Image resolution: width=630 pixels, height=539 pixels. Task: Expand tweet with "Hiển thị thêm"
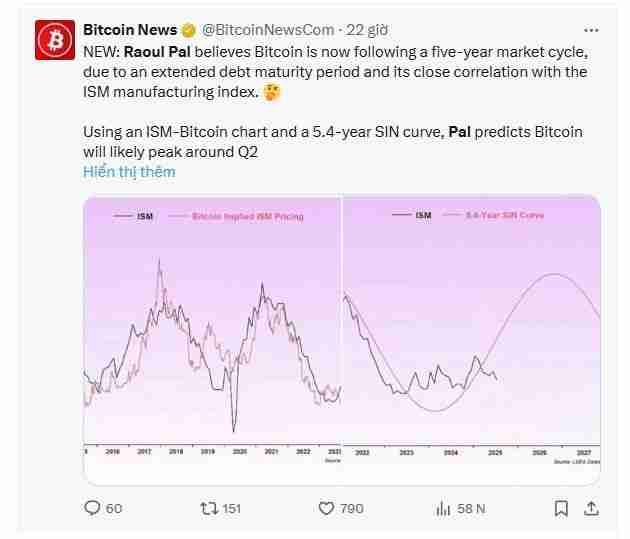[129, 171]
